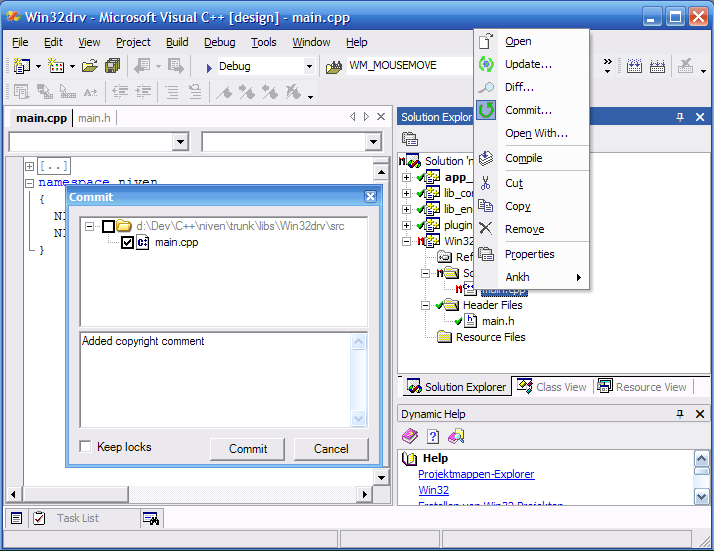Pin the Solution Explorer panel
This screenshot has width=714, height=551.
680,117
